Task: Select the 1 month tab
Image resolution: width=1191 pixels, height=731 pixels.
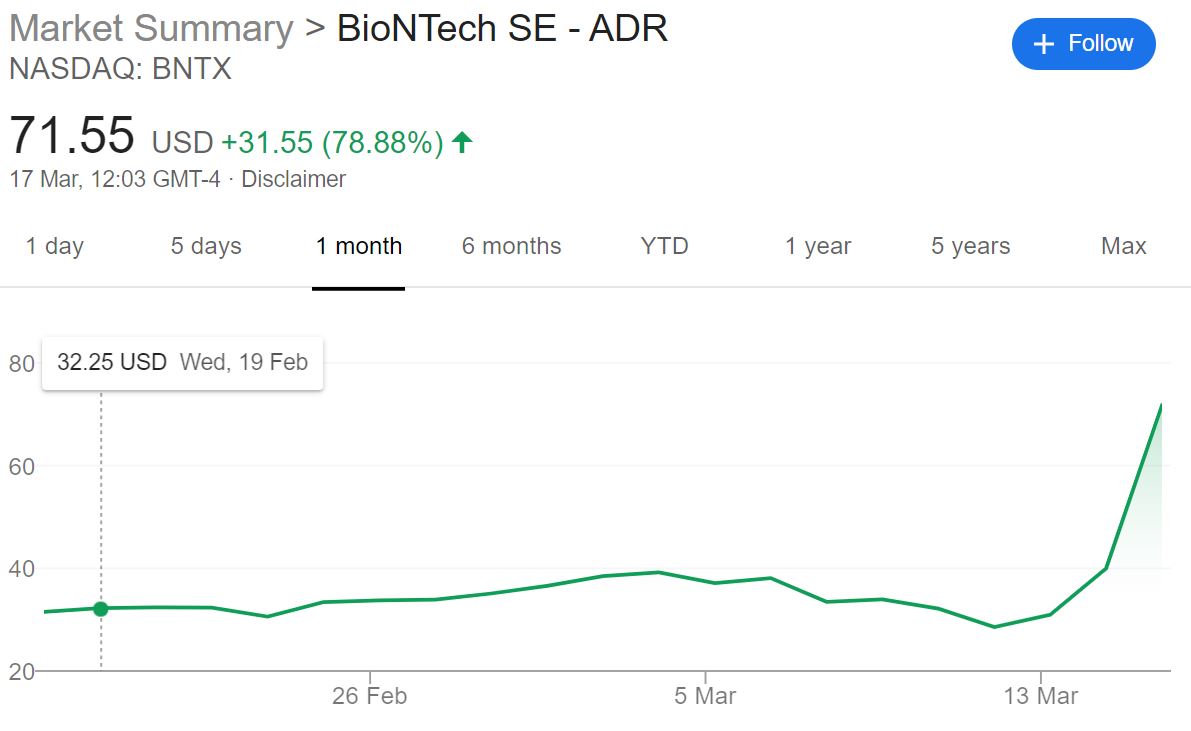Action: point(359,246)
